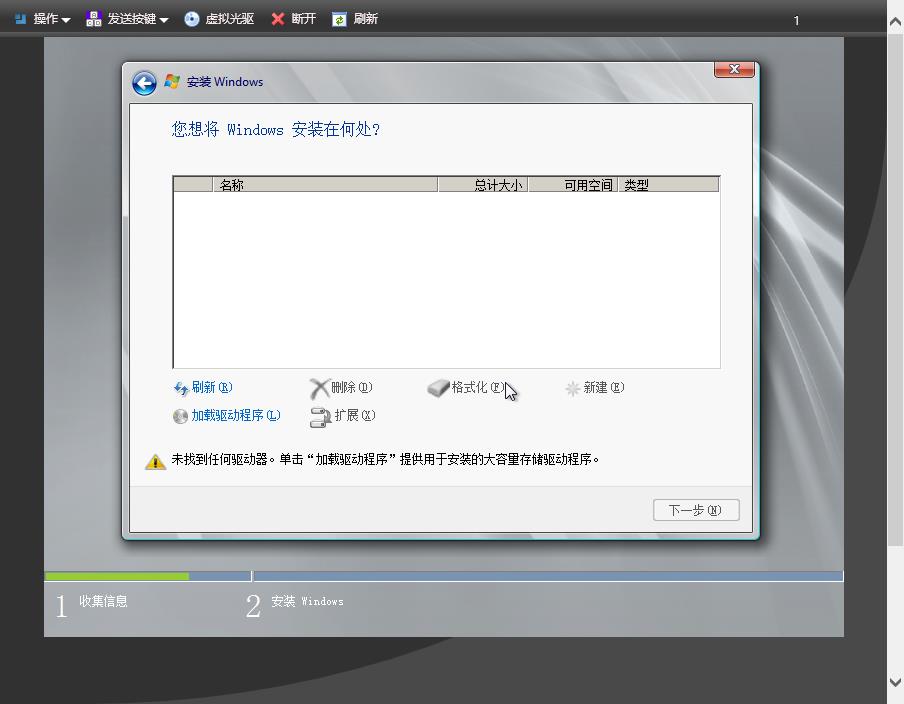
Task: Click the 安装 Windows step 2 label
Action: tap(307, 601)
